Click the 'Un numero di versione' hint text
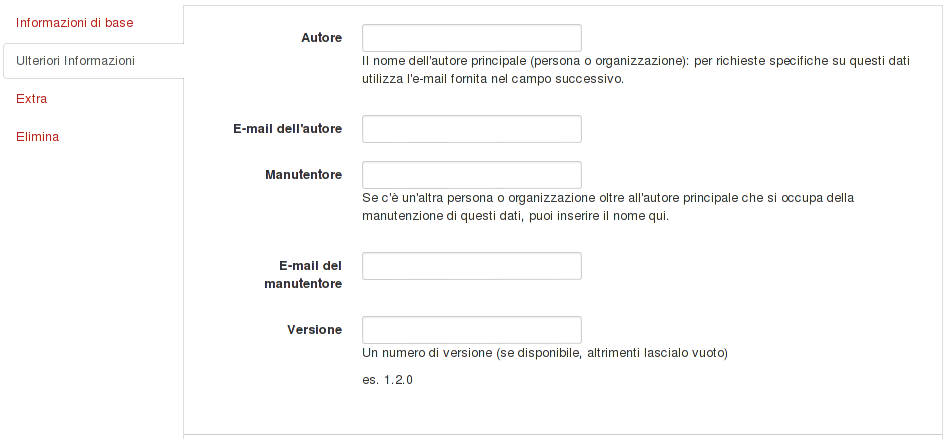The height and width of the screenshot is (439, 946). pyautogui.click(x=545, y=353)
